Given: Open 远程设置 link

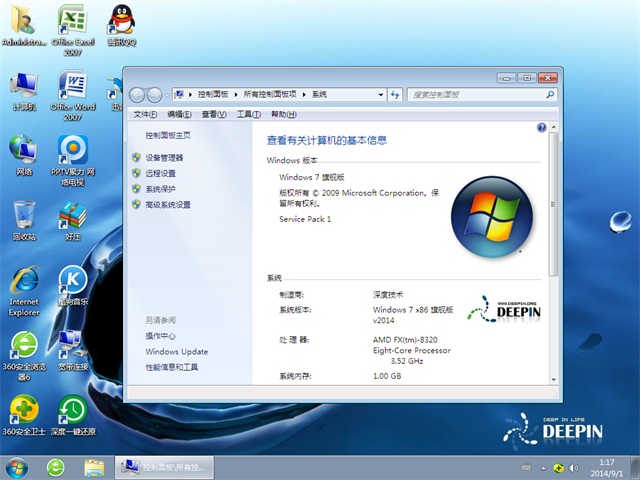Looking at the screenshot, I should click(160, 173).
